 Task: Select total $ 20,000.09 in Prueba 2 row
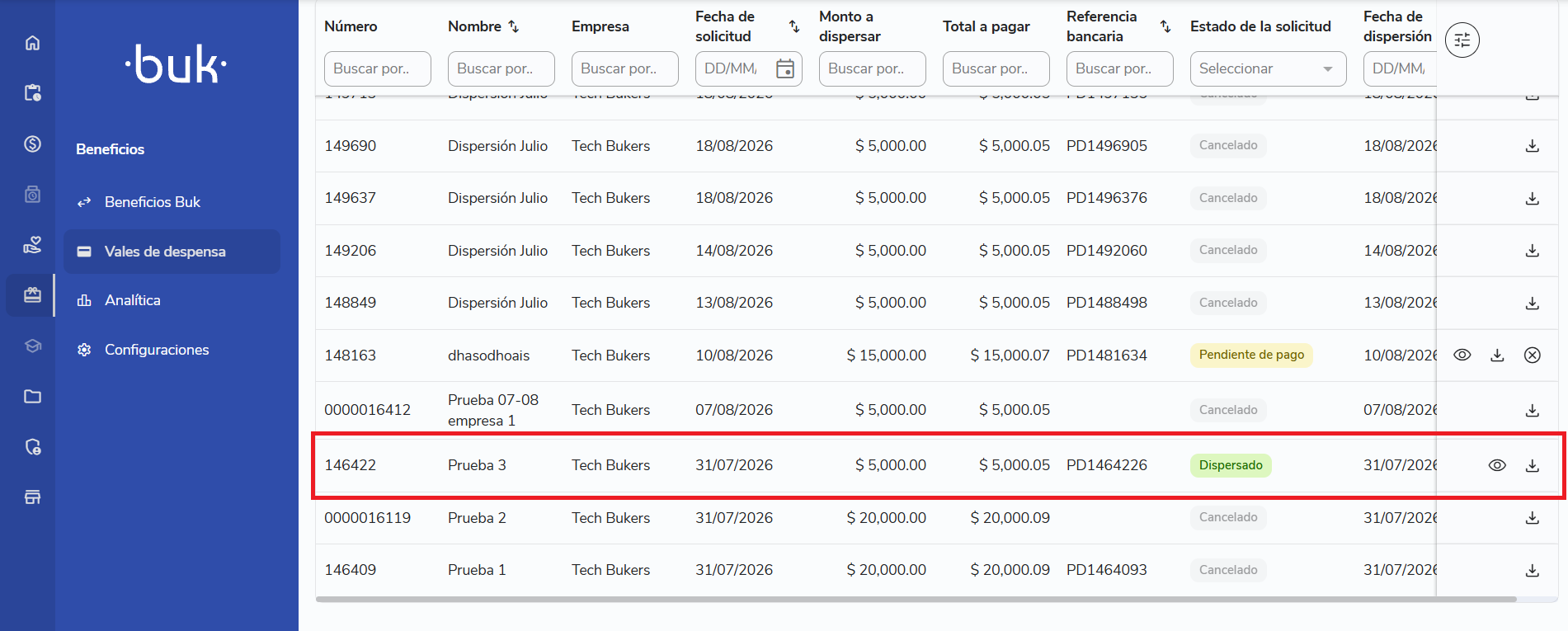click(x=1010, y=518)
